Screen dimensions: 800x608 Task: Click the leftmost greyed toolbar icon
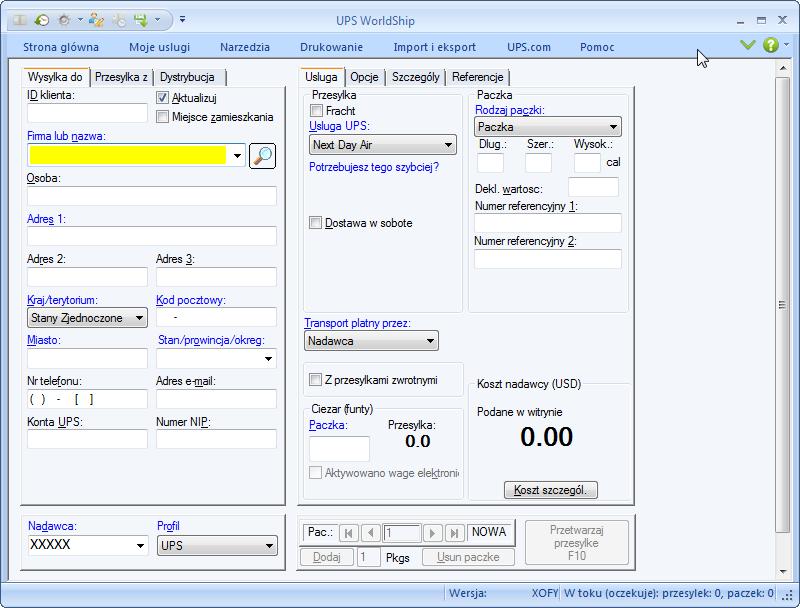pyautogui.click(x=20, y=20)
